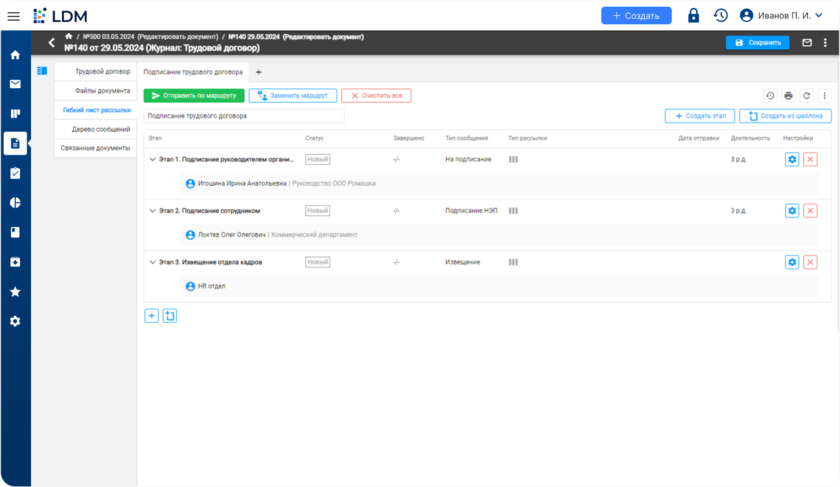Delete Этап 3 with red X icon
Image resolution: width=840 pixels, height=487 pixels.
tap(810, 262)
